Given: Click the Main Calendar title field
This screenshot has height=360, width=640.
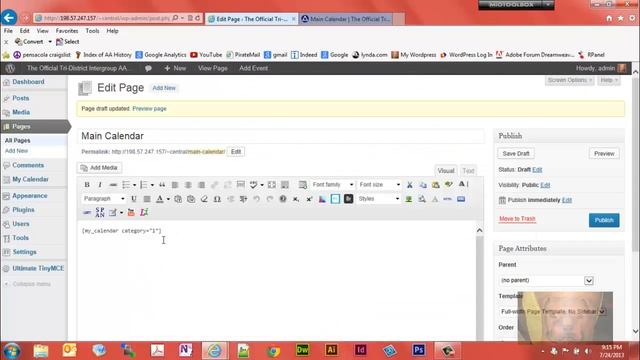Looking at the screenshot, I should click(280, 136).
